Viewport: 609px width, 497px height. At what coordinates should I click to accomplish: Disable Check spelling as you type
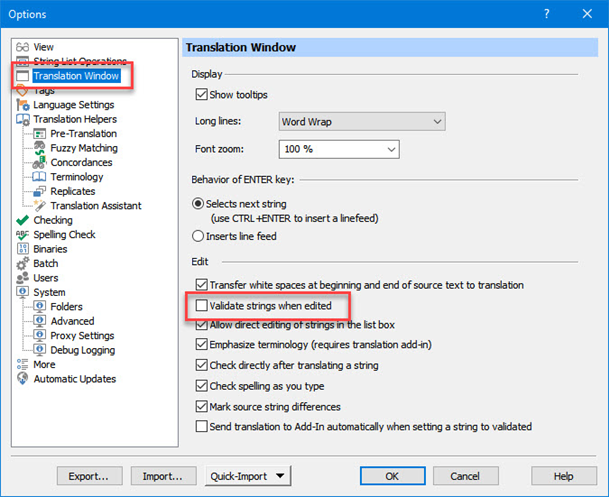tap(204, 386)
